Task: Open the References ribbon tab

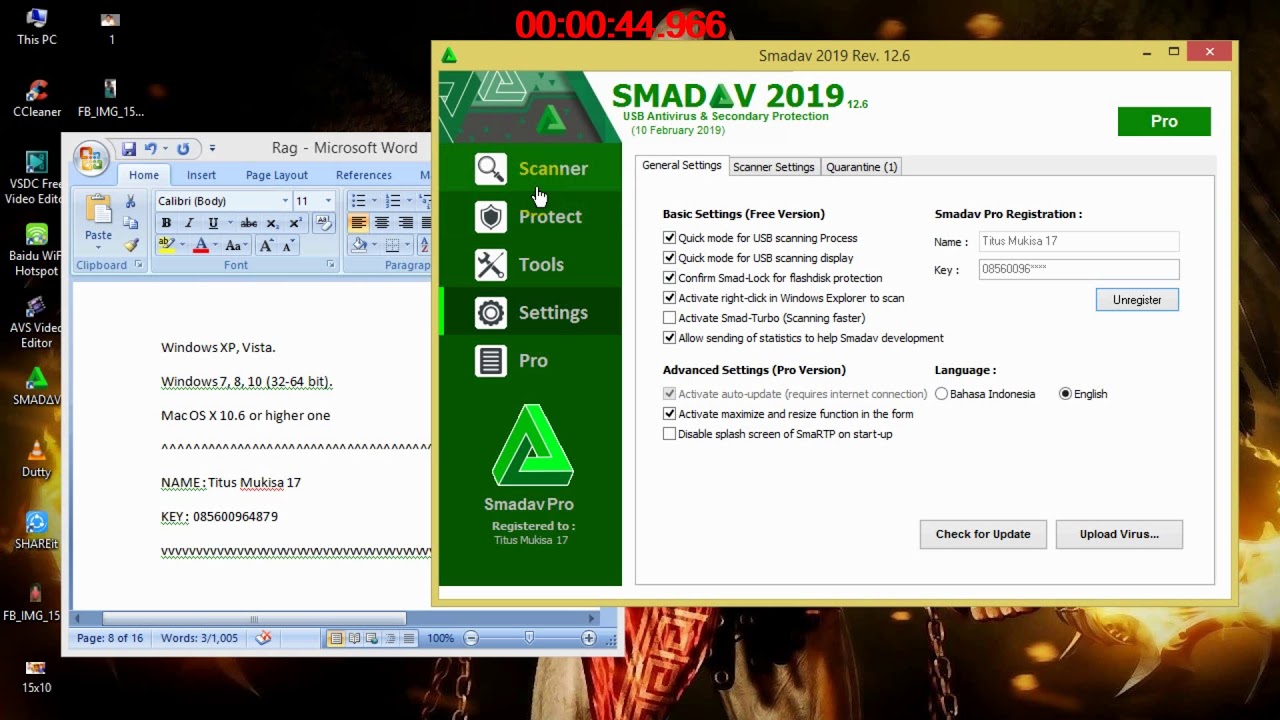Action: (x=364, y=175)
